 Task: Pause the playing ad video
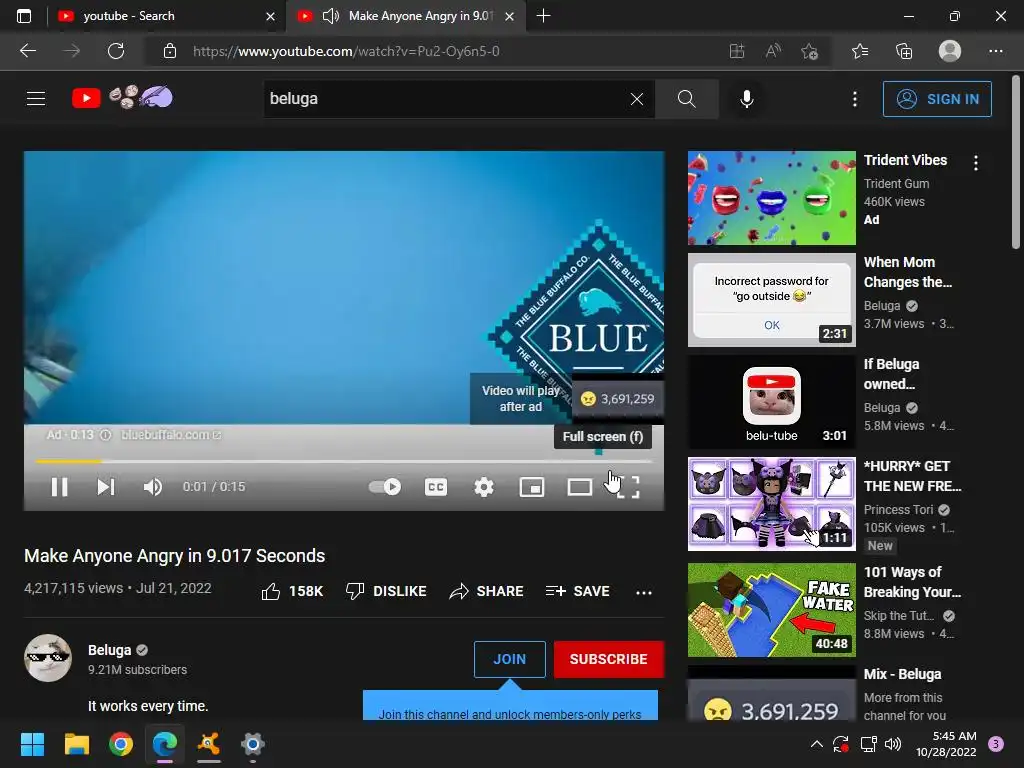point(59,487)
